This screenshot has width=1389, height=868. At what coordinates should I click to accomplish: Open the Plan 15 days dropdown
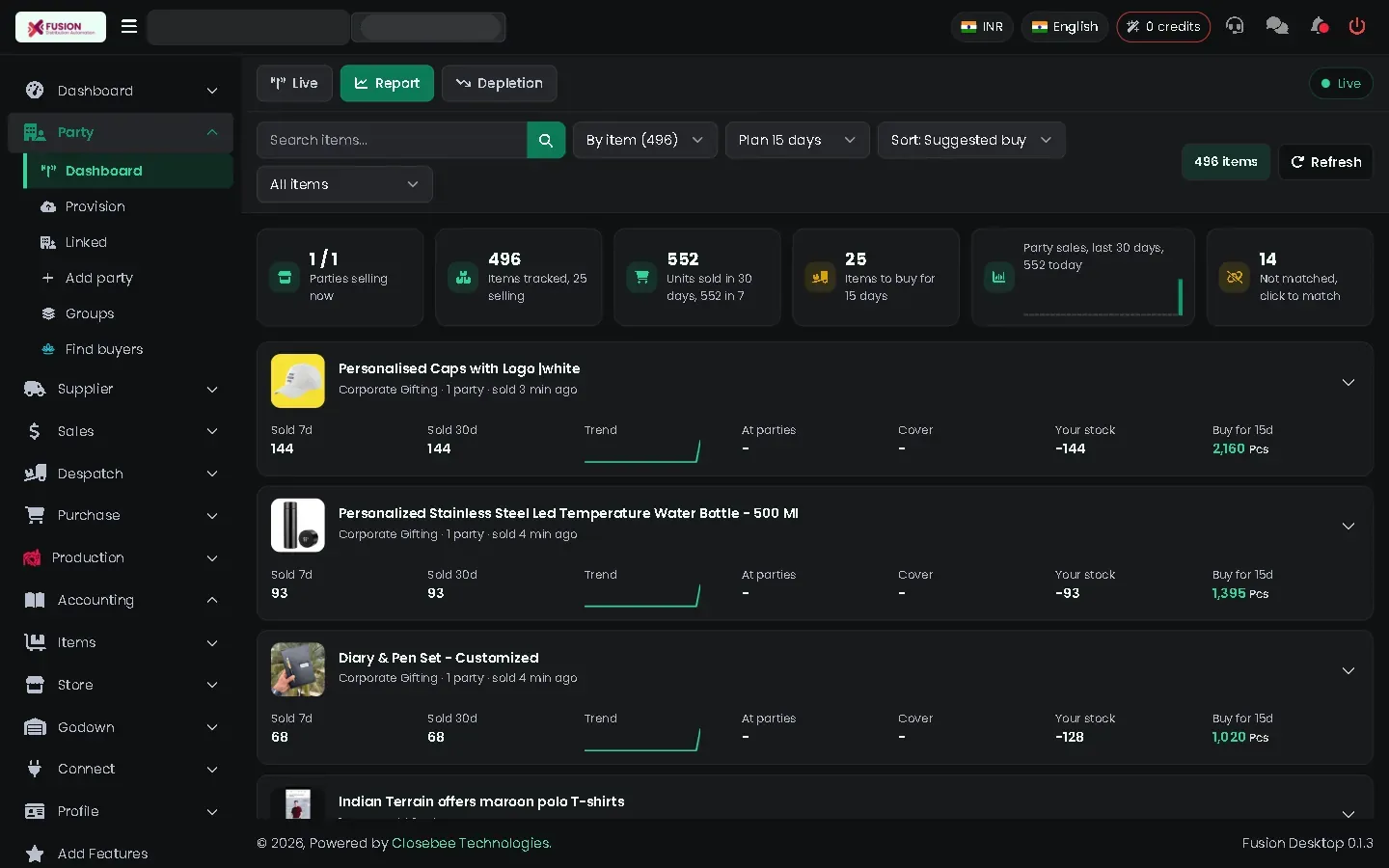pyautogui.click(x=798, y=140)
